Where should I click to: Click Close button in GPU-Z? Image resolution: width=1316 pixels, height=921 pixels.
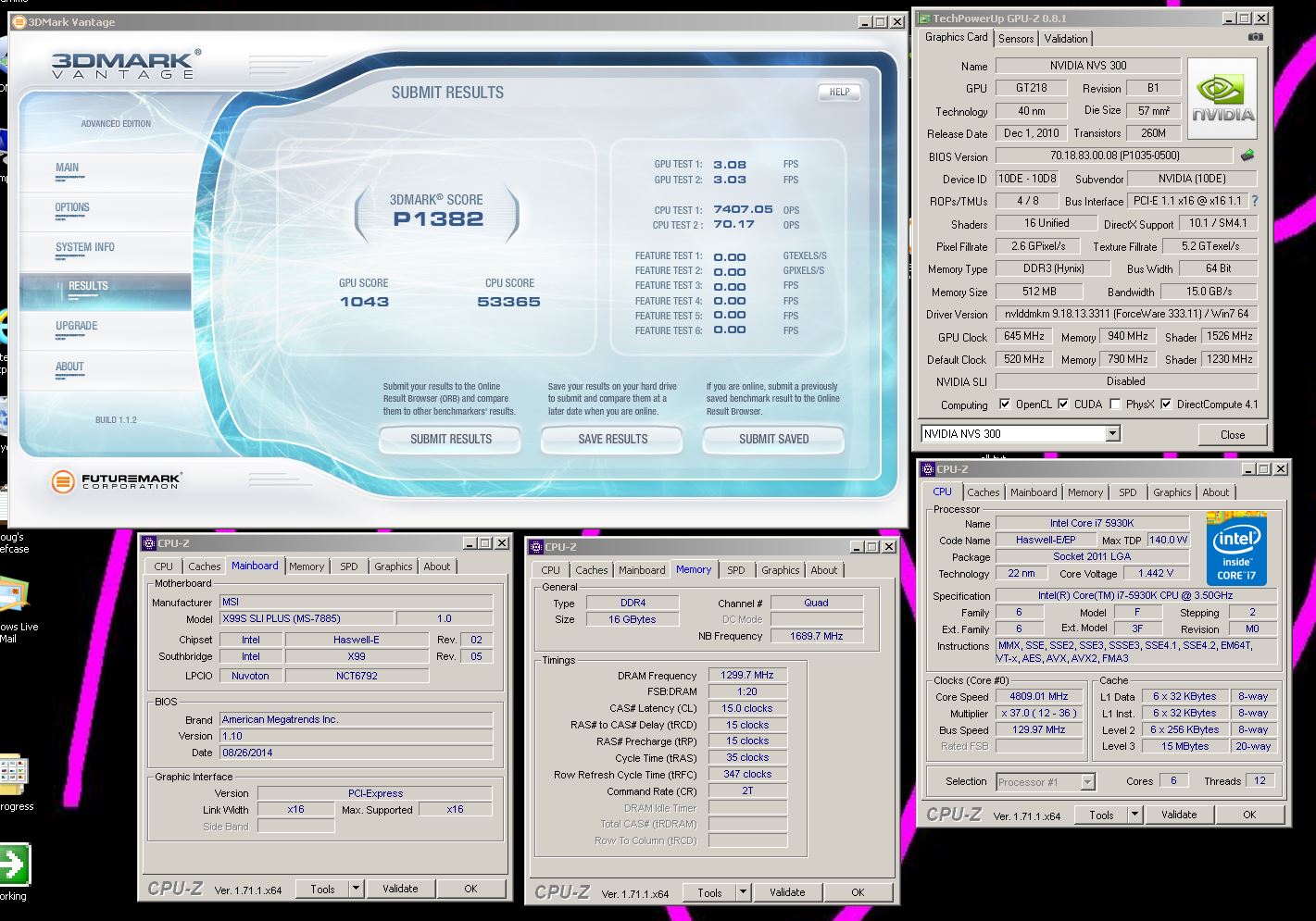point(1232,434)
